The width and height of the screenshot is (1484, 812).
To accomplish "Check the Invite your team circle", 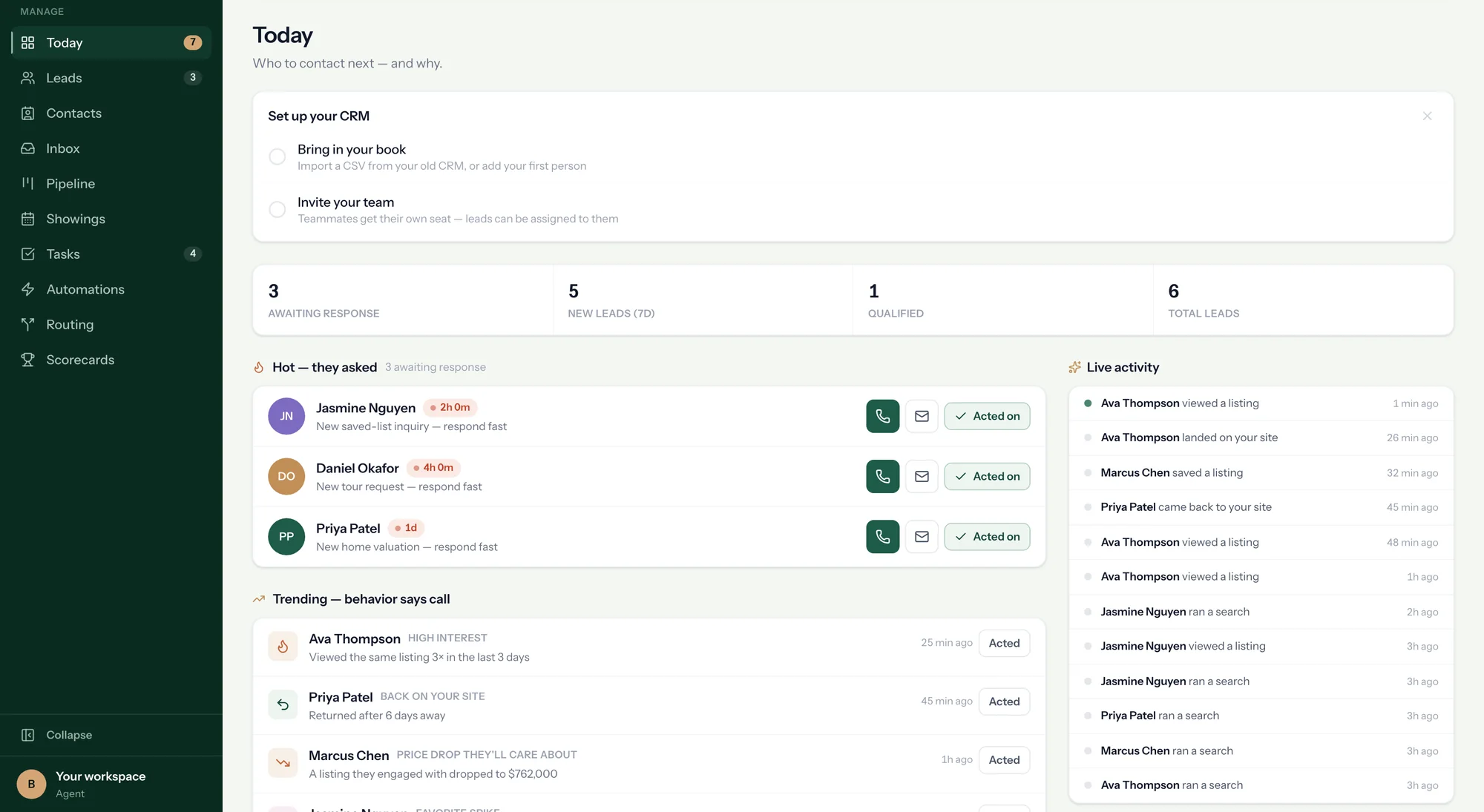I will coord(277,209).
